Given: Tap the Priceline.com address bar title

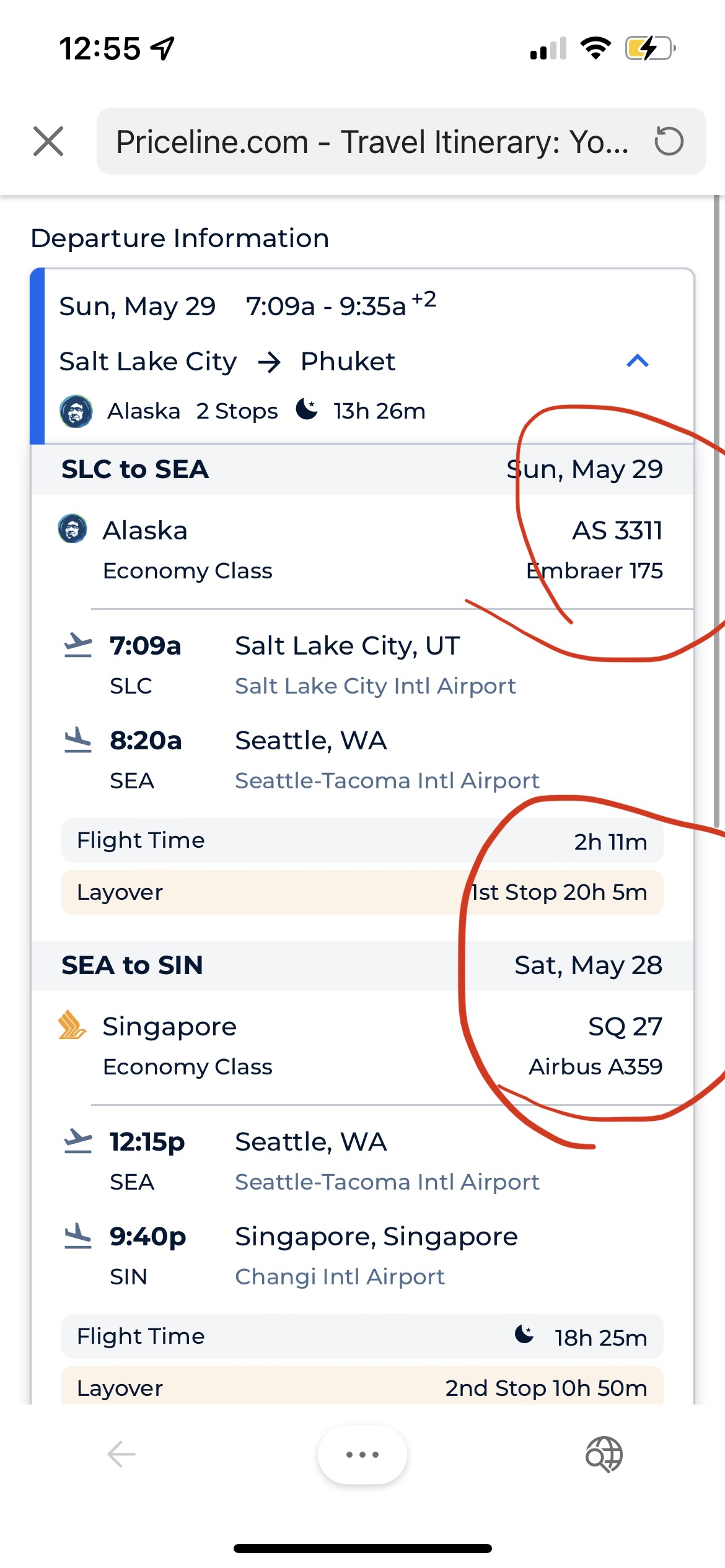Looking at the screenshot, I should point(372,142).
